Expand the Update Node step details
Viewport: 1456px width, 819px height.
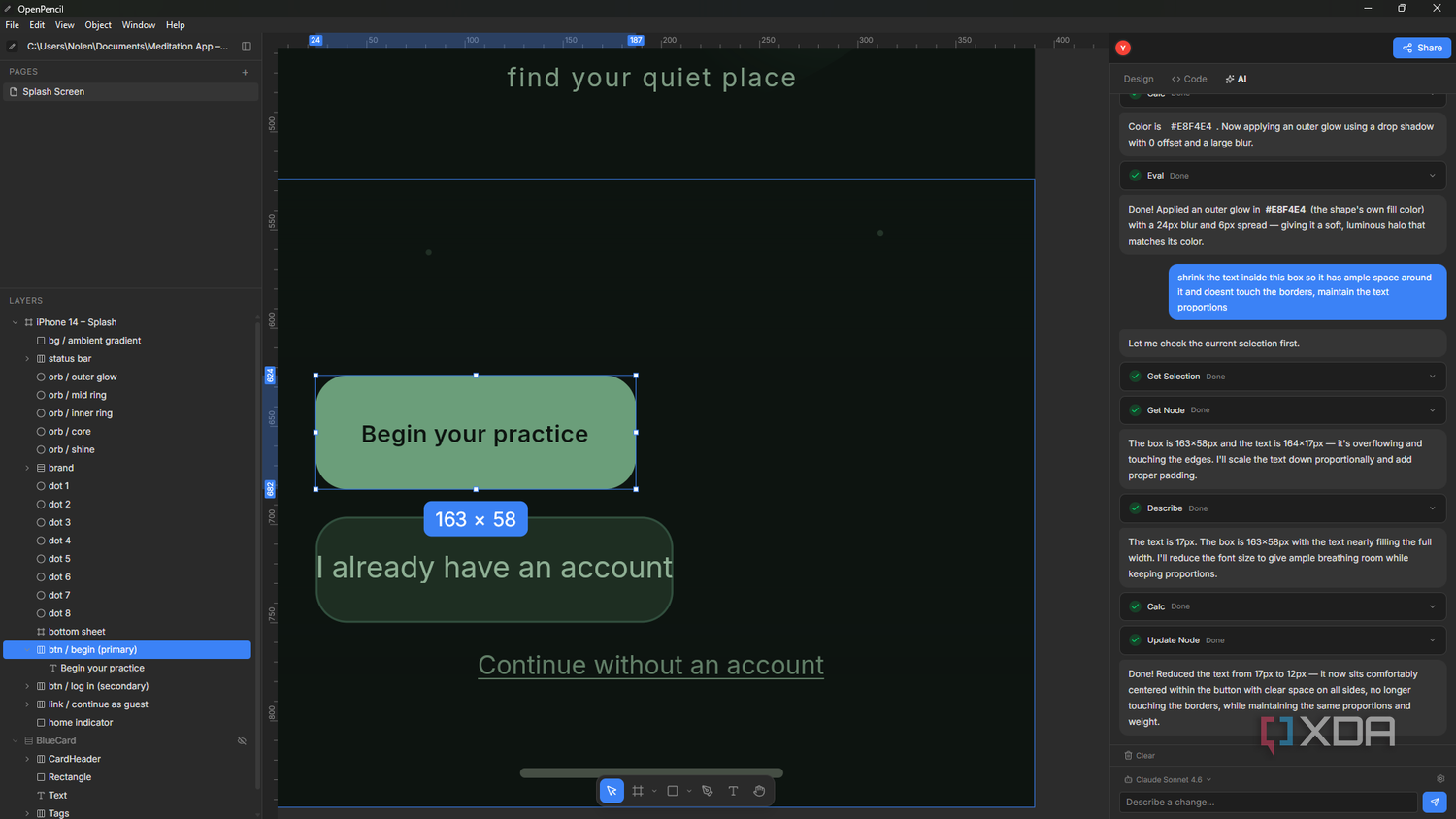tap(1432, 640)
